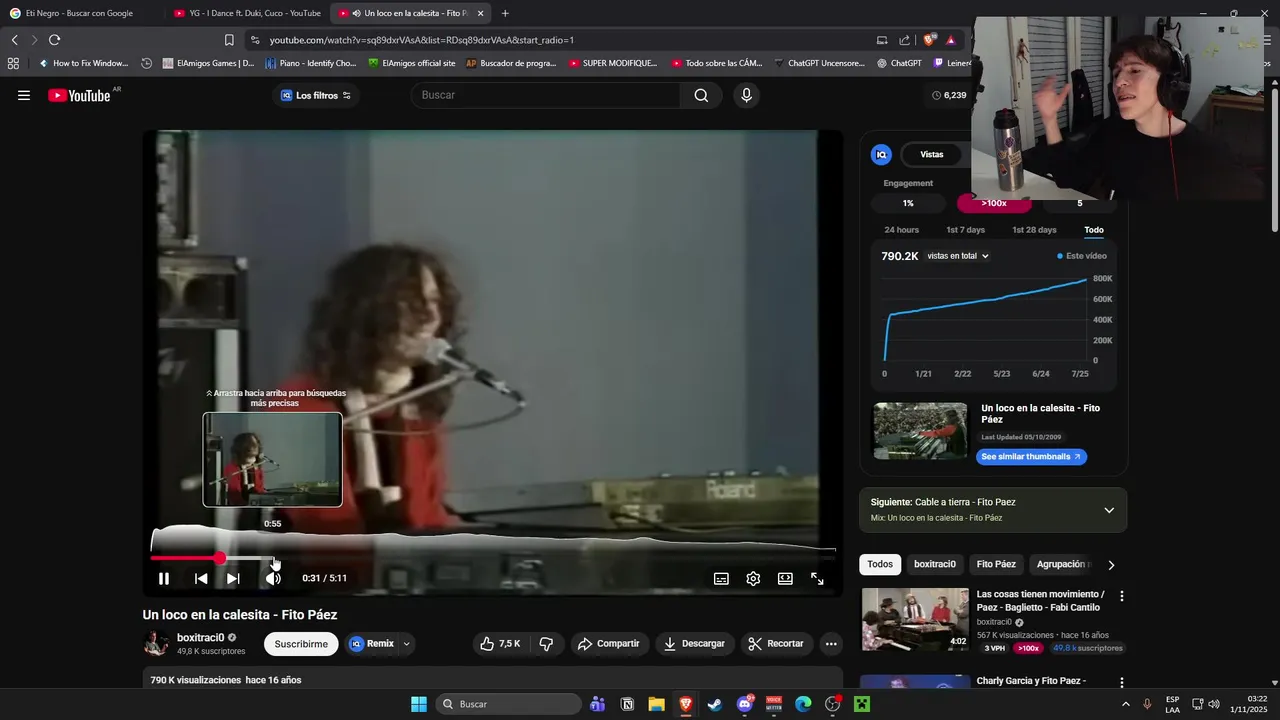Go to the YouTube home logo
1280x720 pixels.
click(x=79, y=95)
